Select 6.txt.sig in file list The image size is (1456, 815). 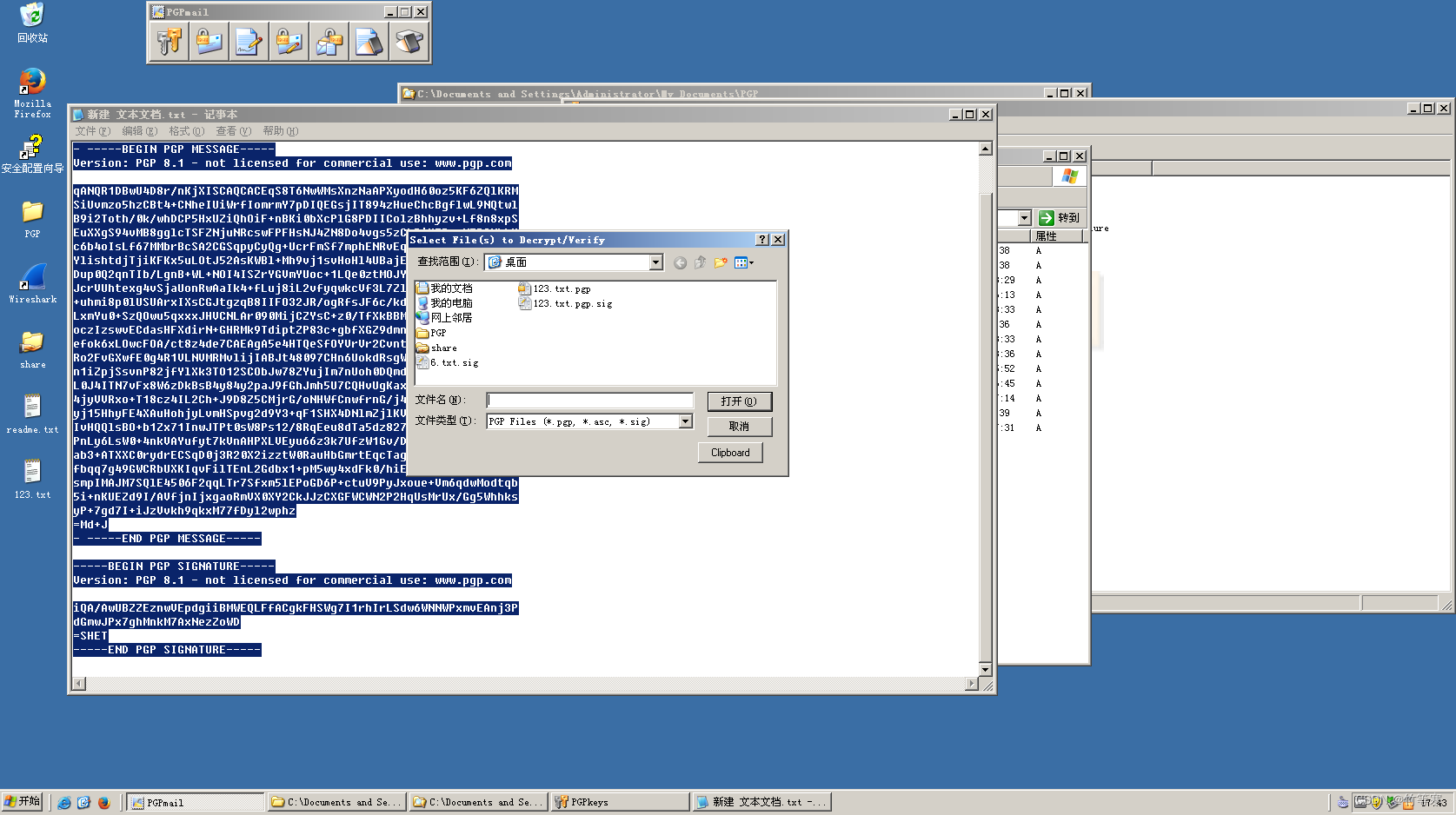pyautogui.click(x=448, y=362)
